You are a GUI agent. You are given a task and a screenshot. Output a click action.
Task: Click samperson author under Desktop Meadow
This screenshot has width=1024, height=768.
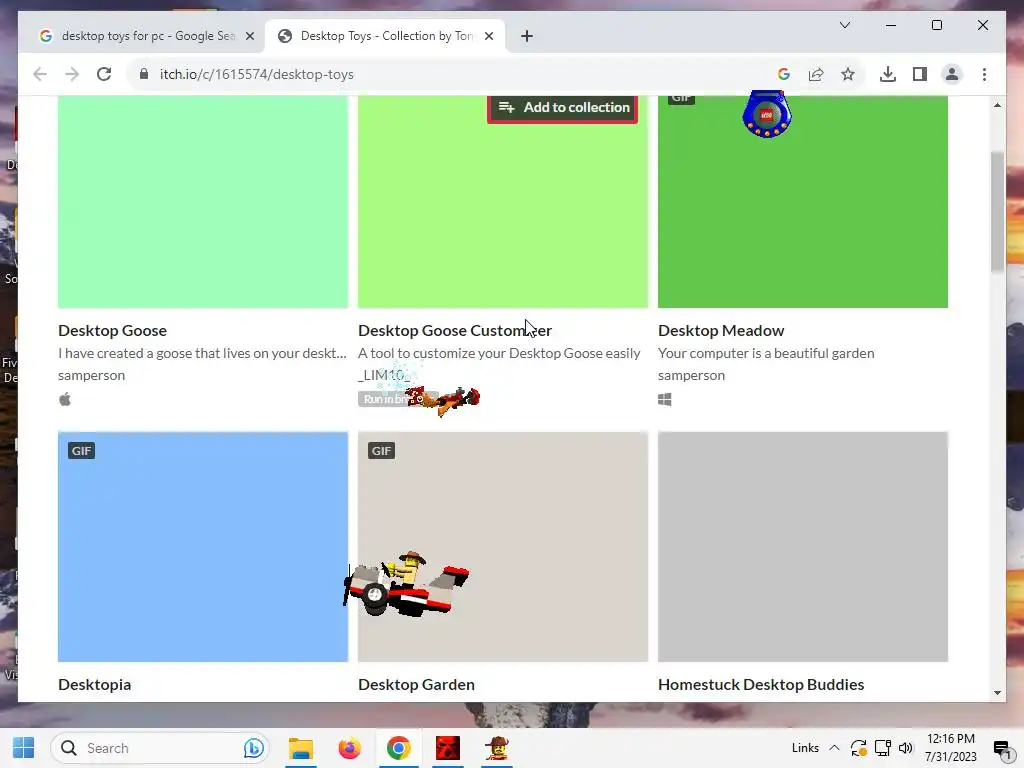click(691, 376)
